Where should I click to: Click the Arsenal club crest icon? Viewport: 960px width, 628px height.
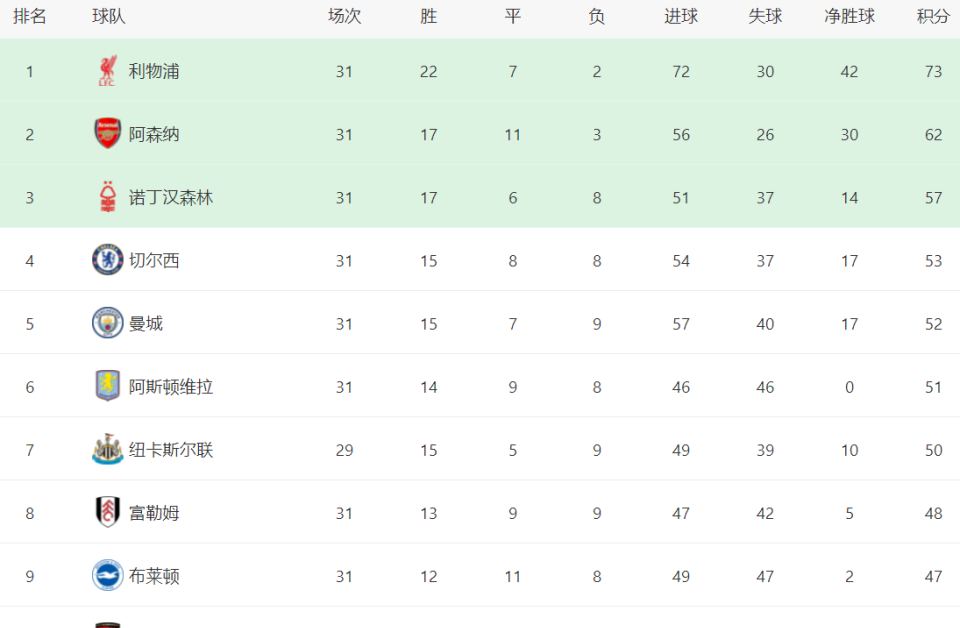[108, 133]
